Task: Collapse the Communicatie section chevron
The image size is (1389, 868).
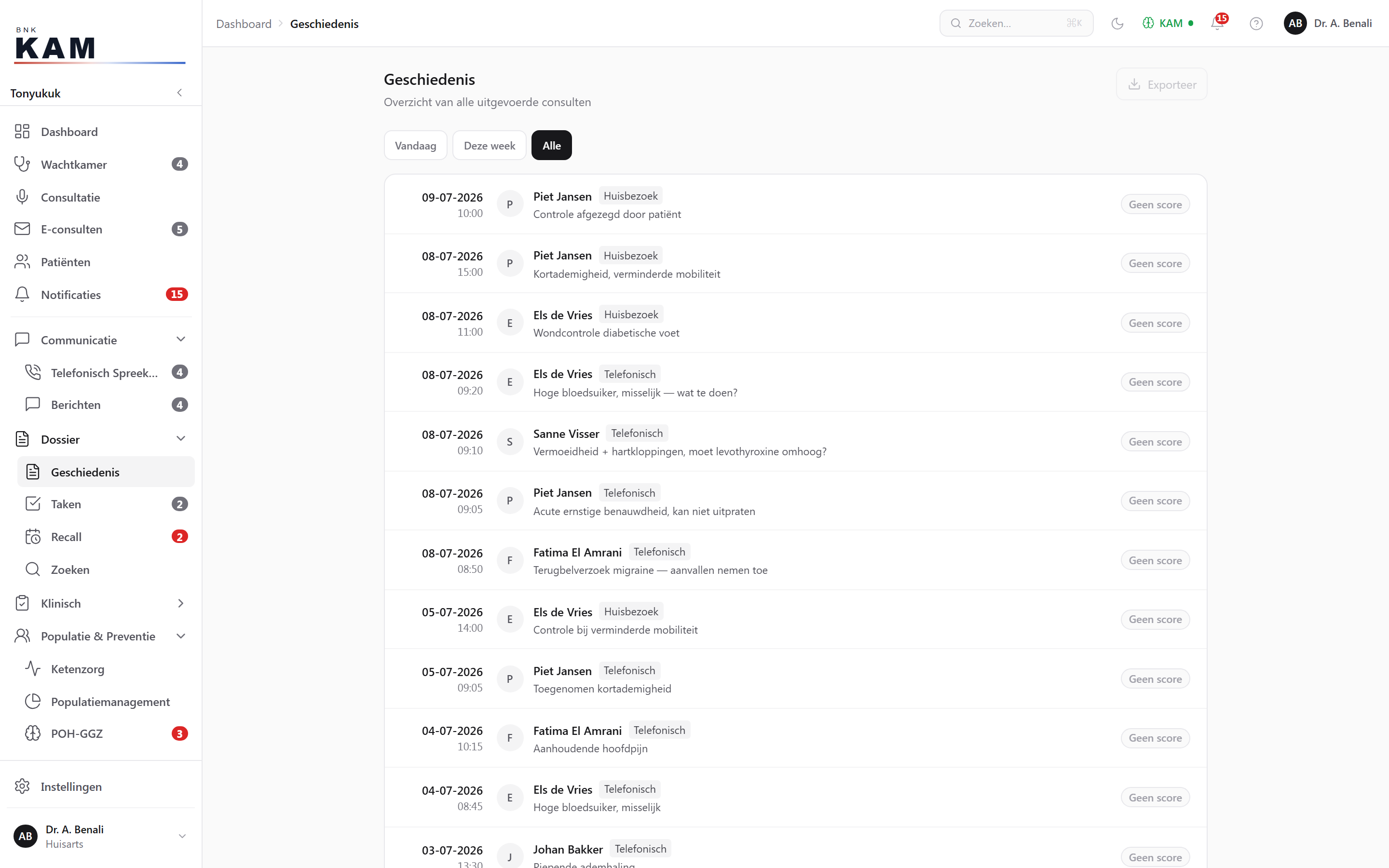Action: (x=181, y=340)
